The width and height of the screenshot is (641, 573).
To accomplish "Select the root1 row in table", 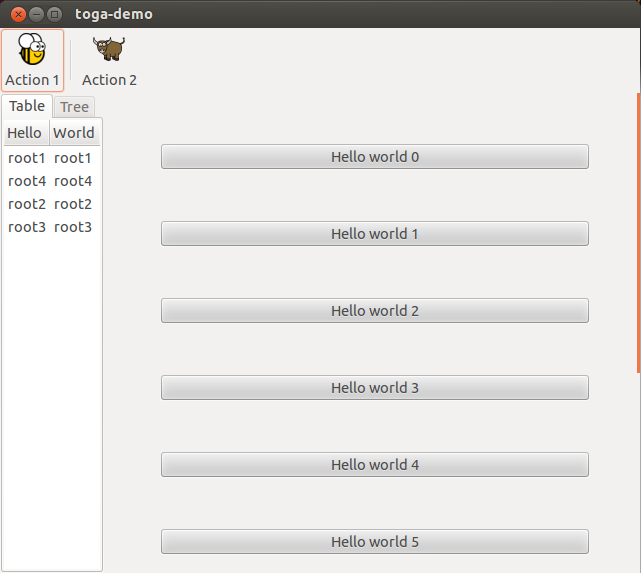I will [x=50, y=158].
